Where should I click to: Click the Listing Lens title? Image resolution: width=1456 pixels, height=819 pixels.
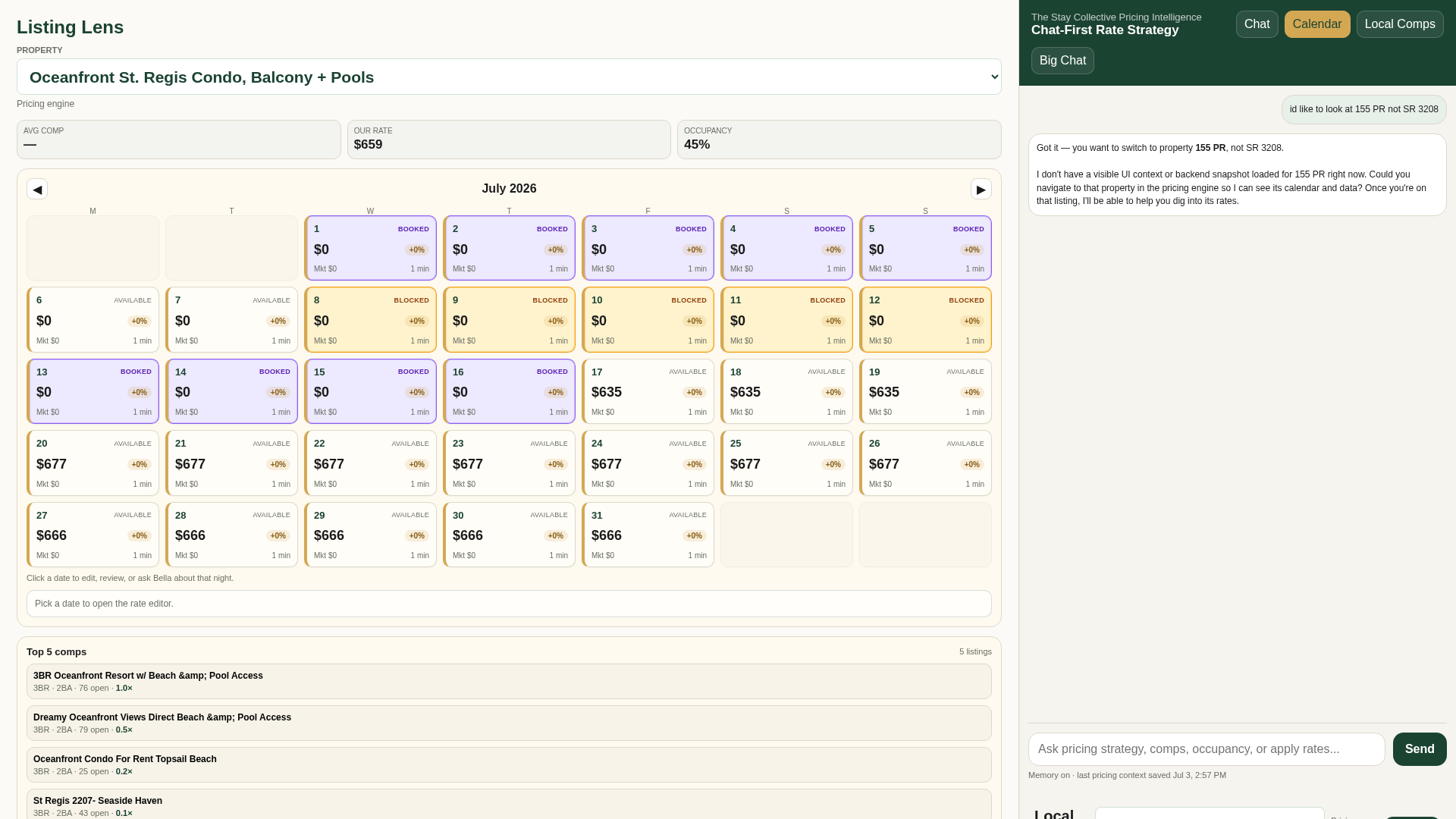pyautogui.click(x=70, y=27)
